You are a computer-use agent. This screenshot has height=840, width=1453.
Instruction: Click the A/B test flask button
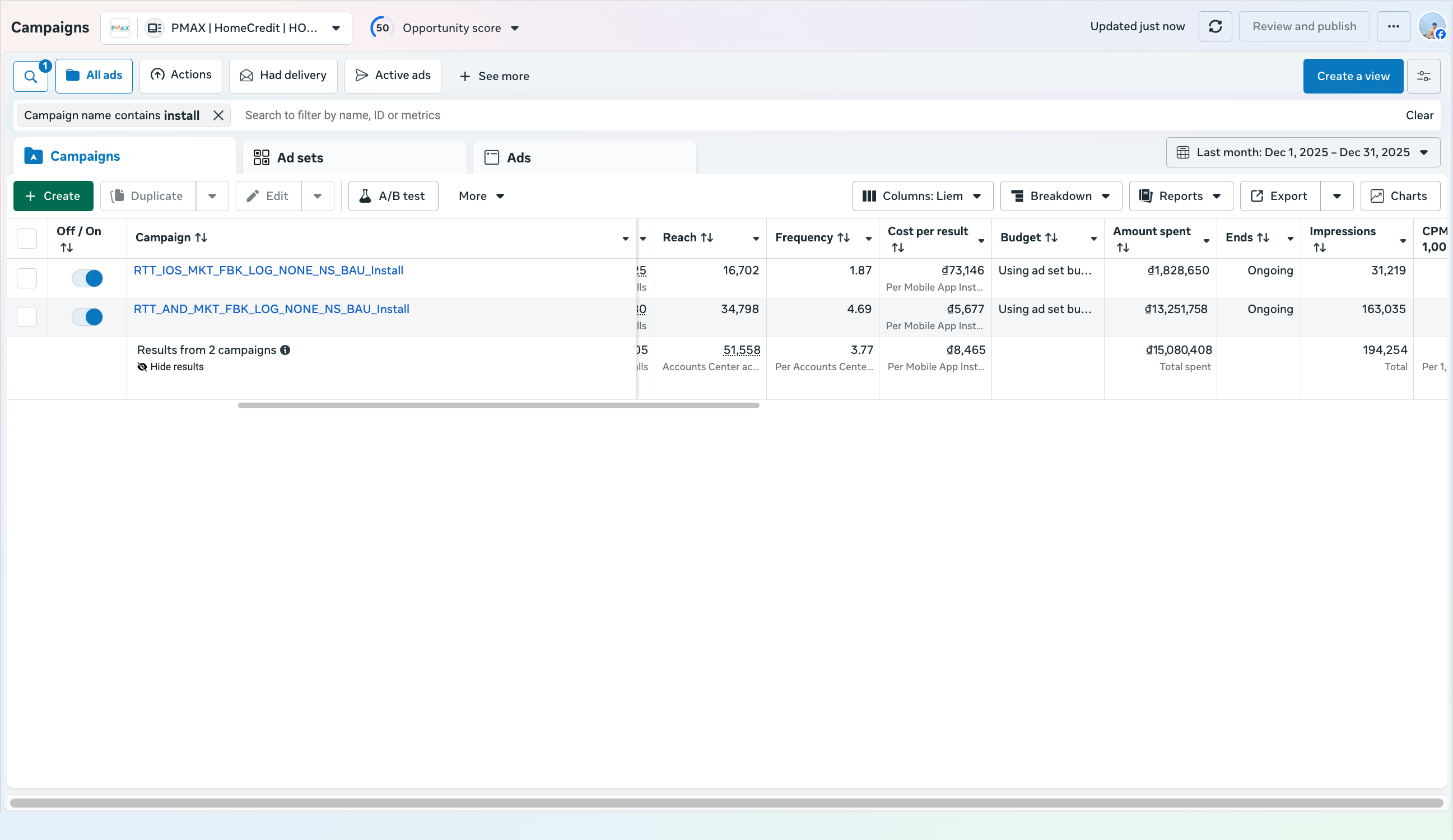pos(393,196)
